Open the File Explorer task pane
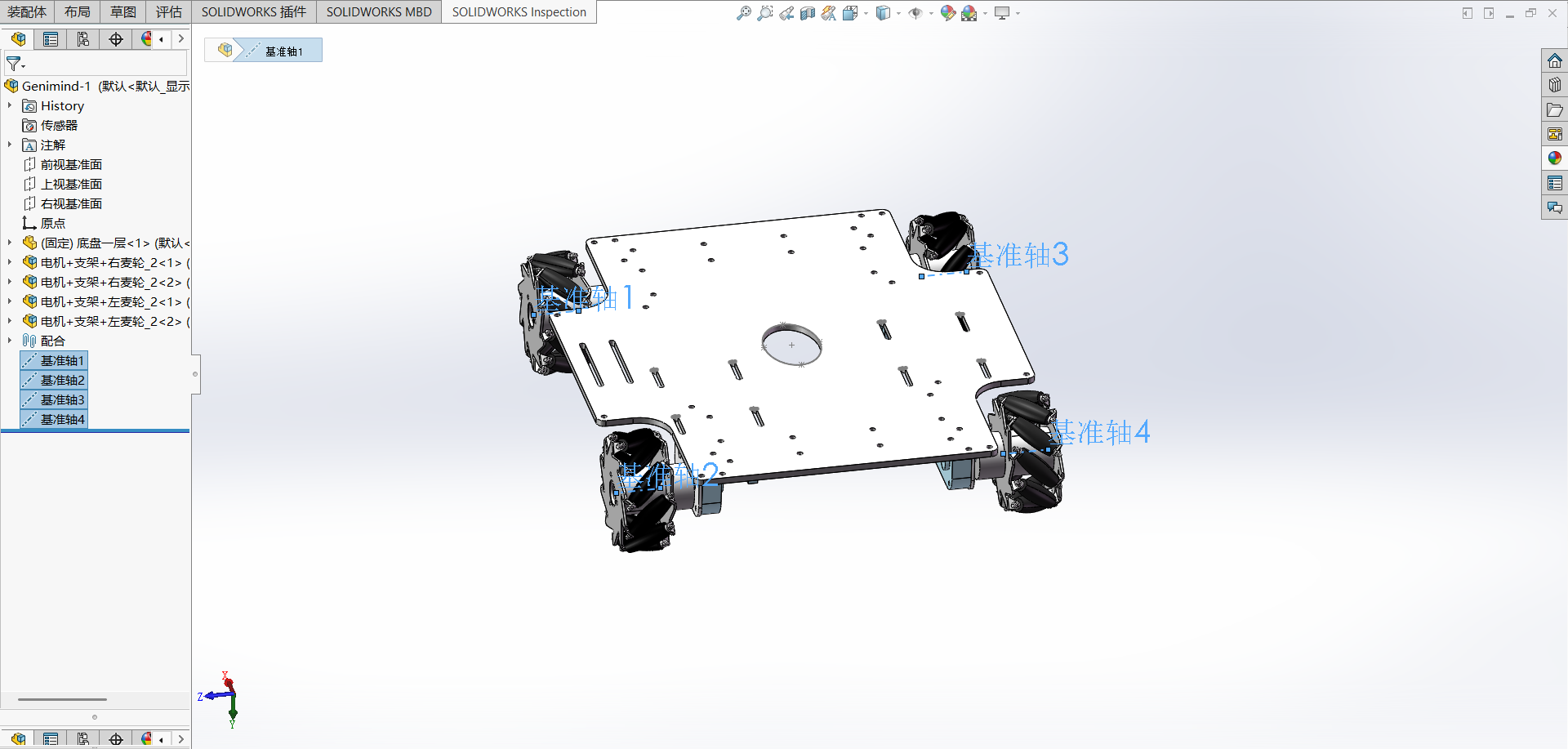 (1554, 109)
